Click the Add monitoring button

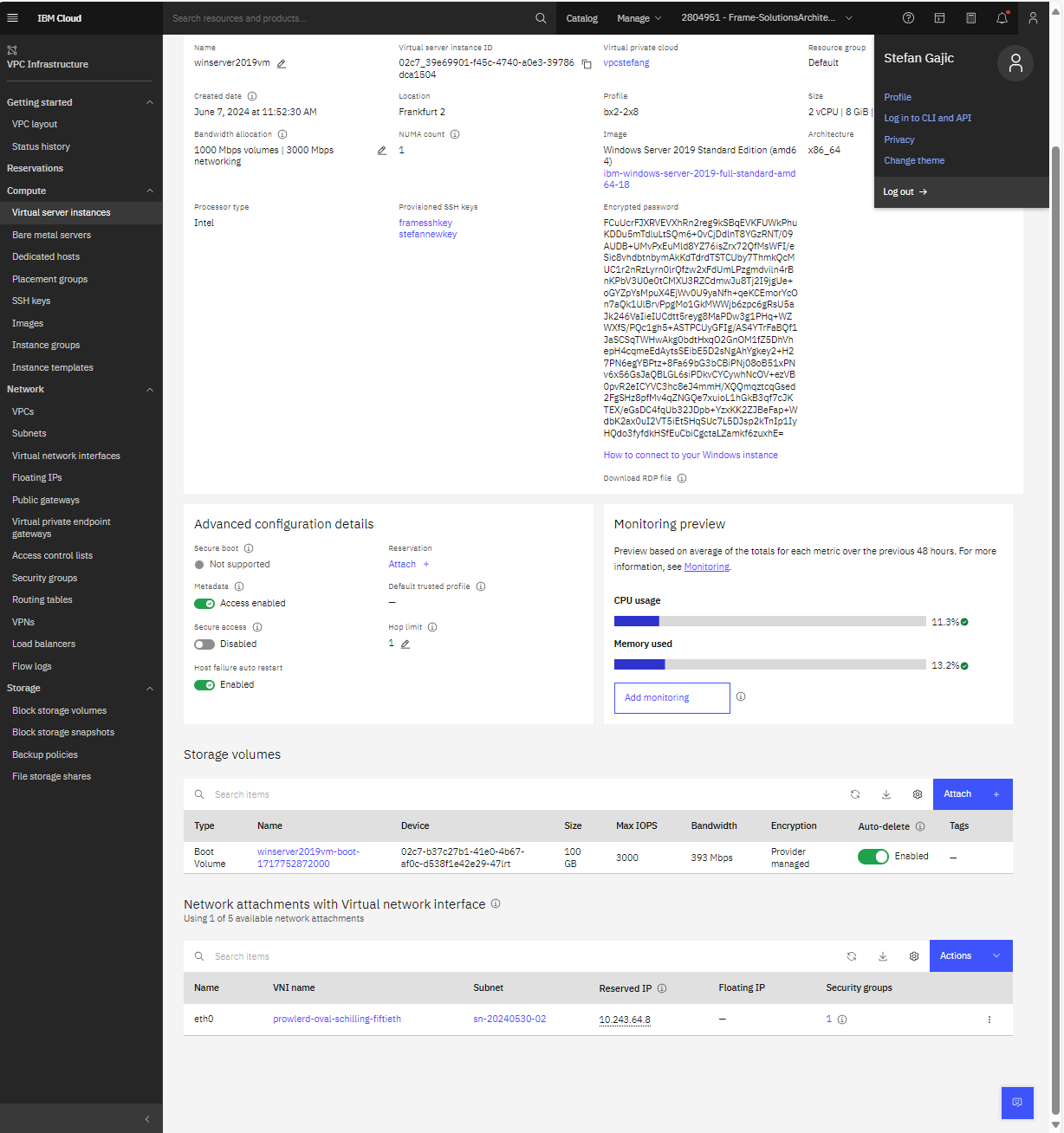click(671, 697)
